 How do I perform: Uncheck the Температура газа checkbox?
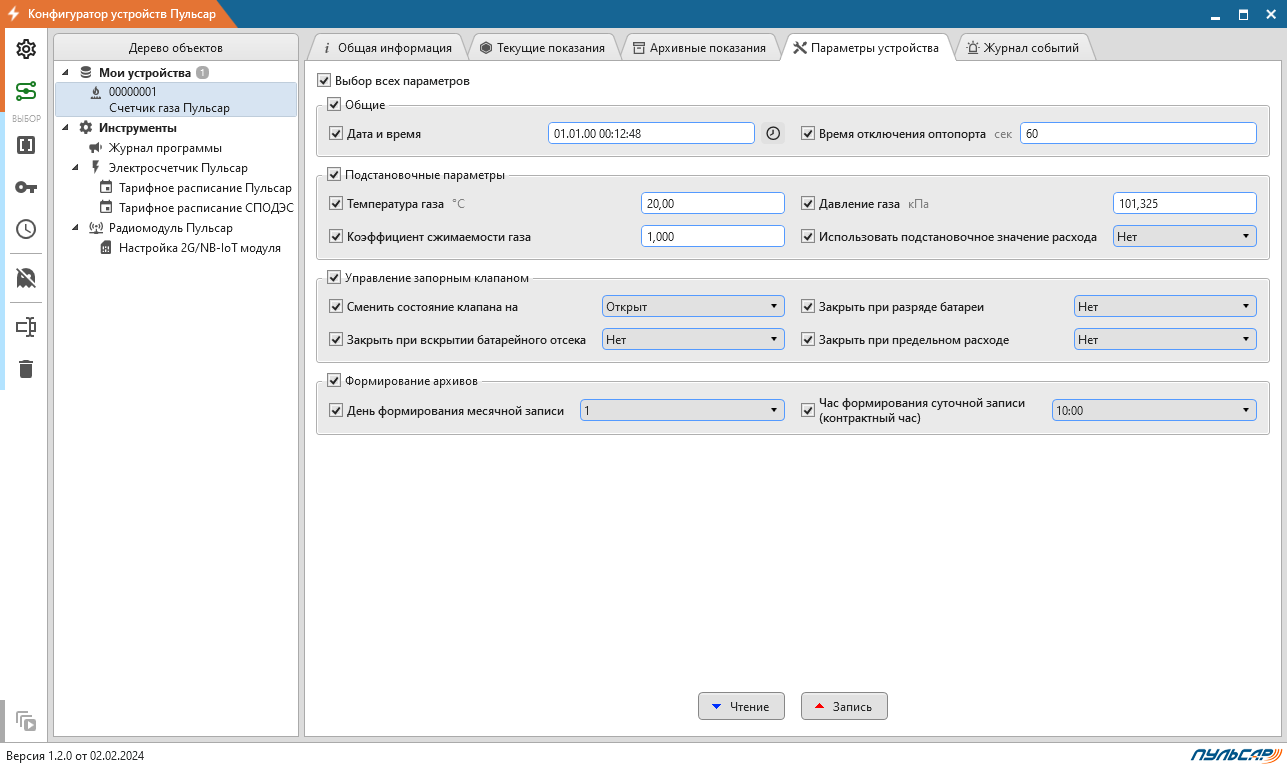[336, 204]
